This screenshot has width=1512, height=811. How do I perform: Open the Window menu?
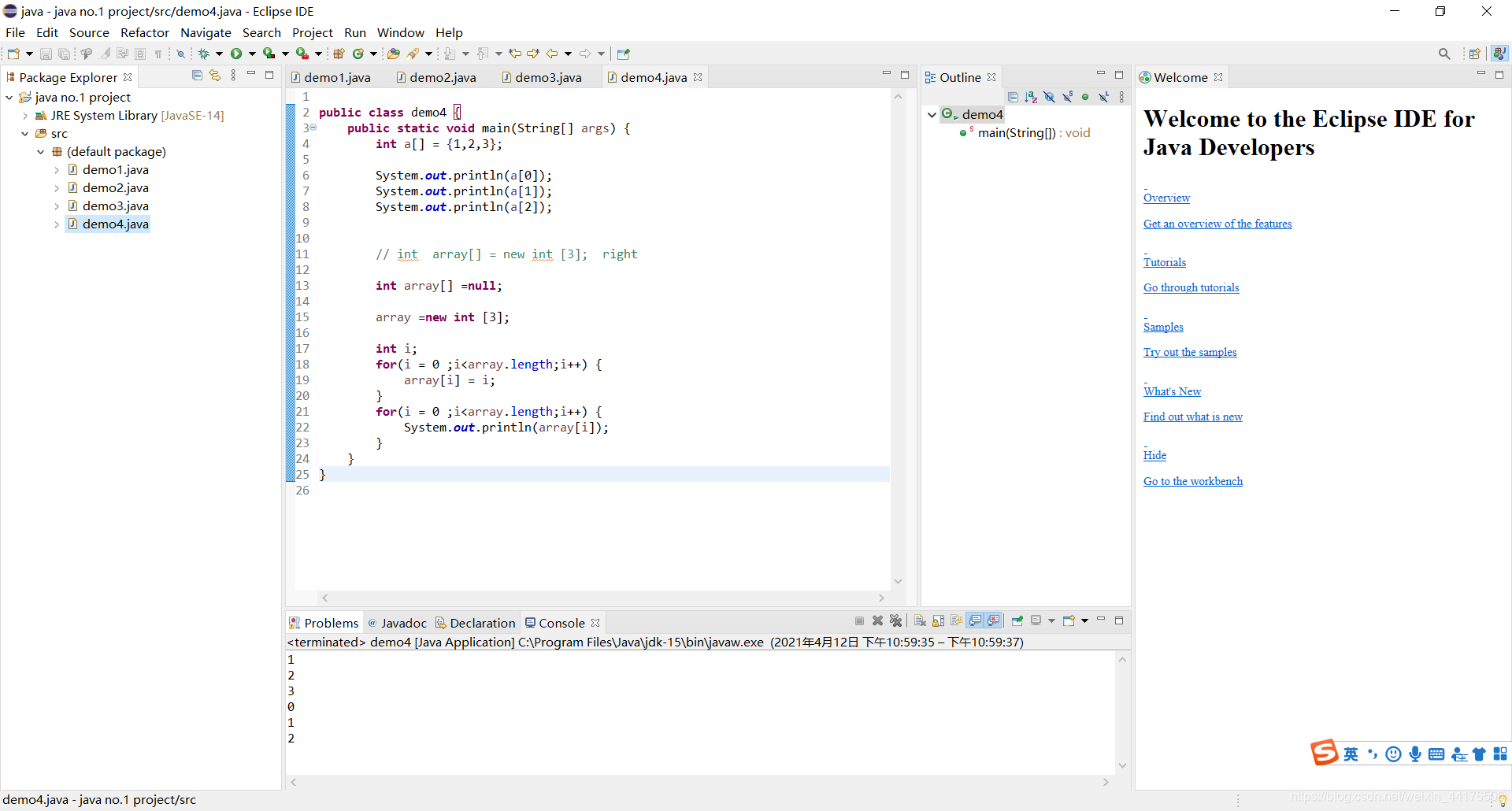400,32
